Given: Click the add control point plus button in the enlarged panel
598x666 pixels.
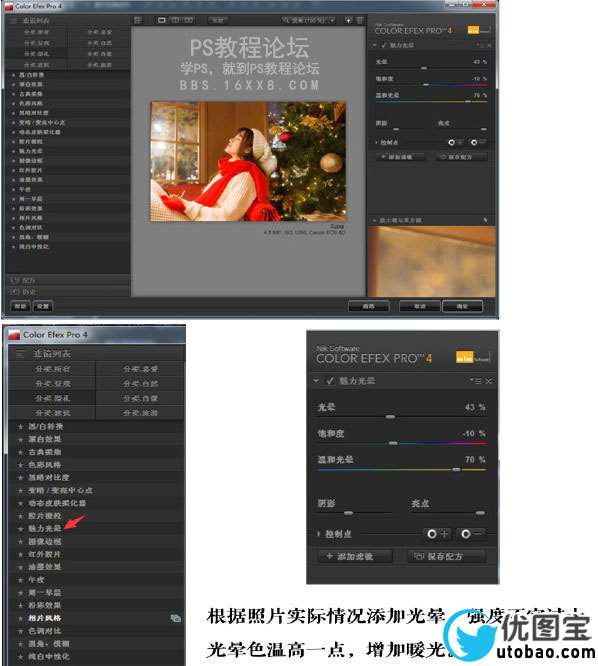Looking at the screenshot, I should (437, 534).
